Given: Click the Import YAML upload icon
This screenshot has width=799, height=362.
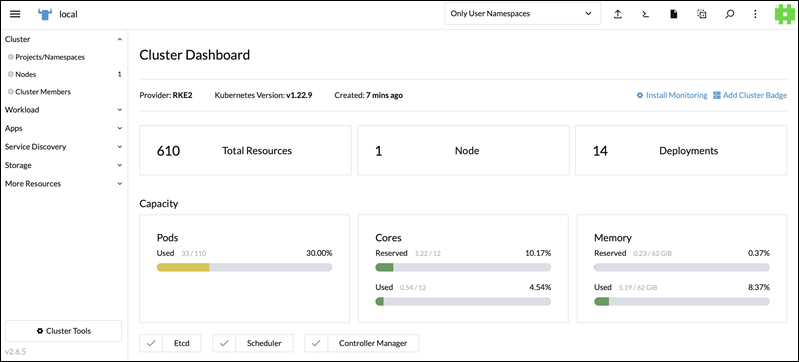Looking at the screenshot, I should 618,14.
